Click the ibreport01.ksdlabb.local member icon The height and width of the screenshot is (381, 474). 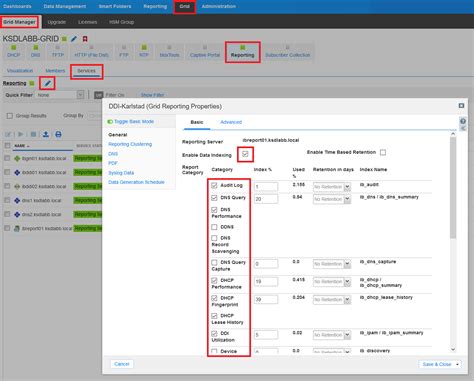[17, 228]
